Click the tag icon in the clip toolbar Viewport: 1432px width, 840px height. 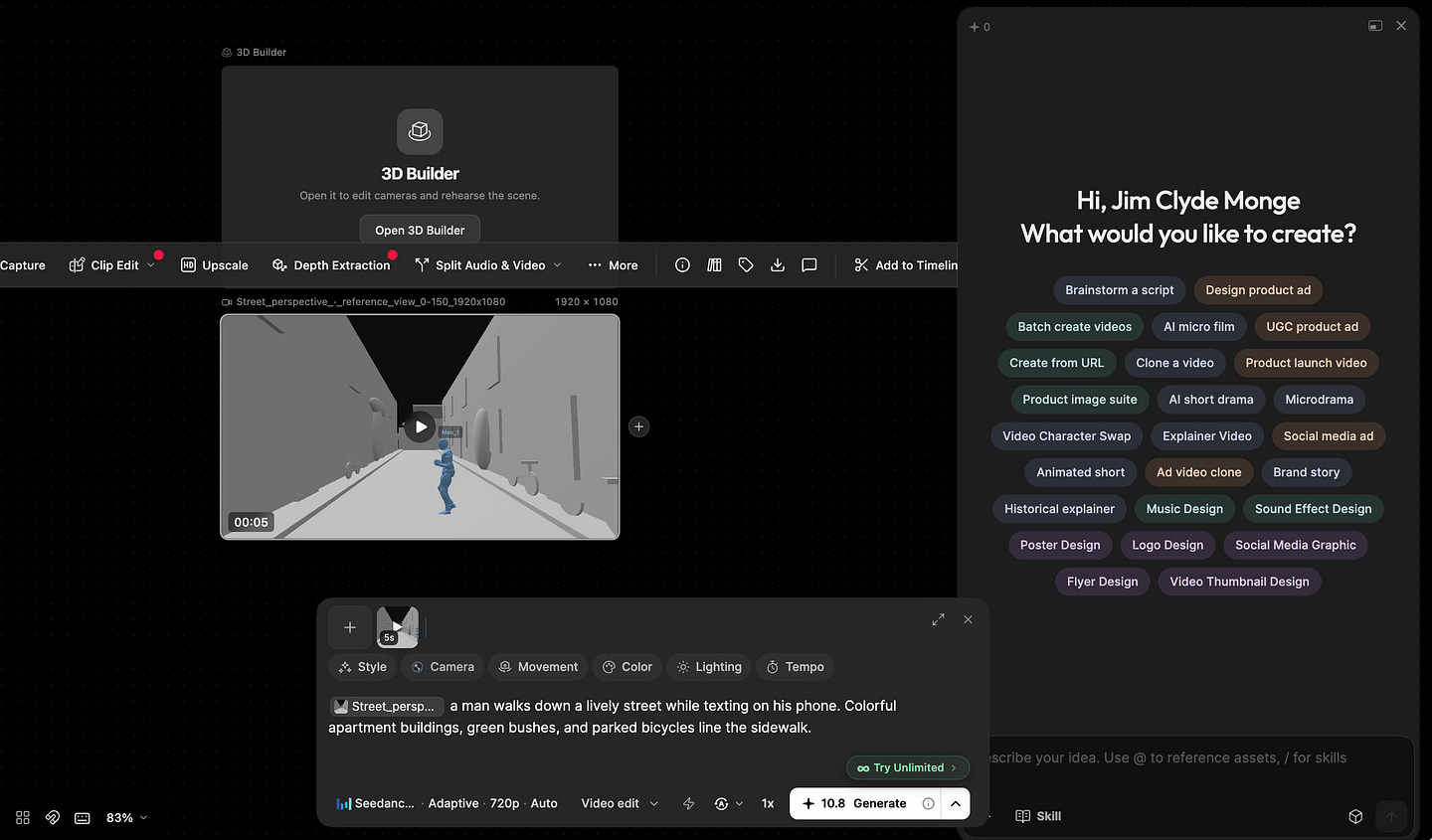point(746,265)
